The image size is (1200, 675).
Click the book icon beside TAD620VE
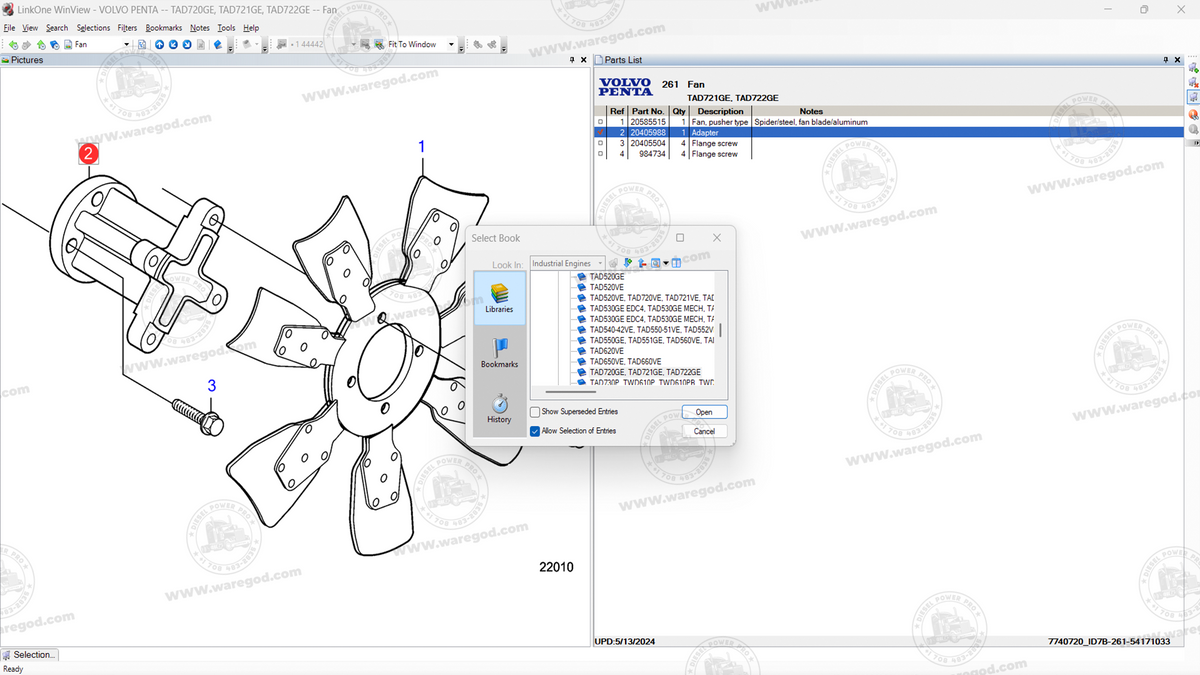580,351
